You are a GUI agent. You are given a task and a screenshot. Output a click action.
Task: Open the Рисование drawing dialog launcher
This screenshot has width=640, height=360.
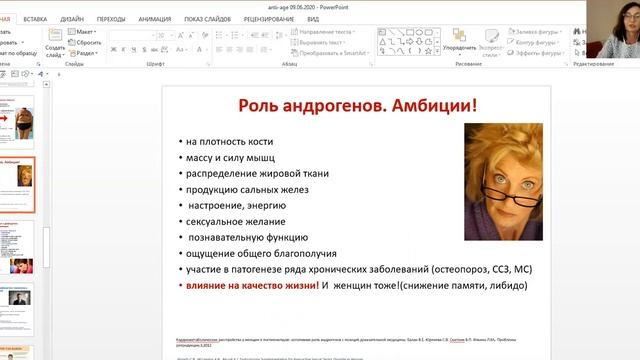tap(566, 64)
